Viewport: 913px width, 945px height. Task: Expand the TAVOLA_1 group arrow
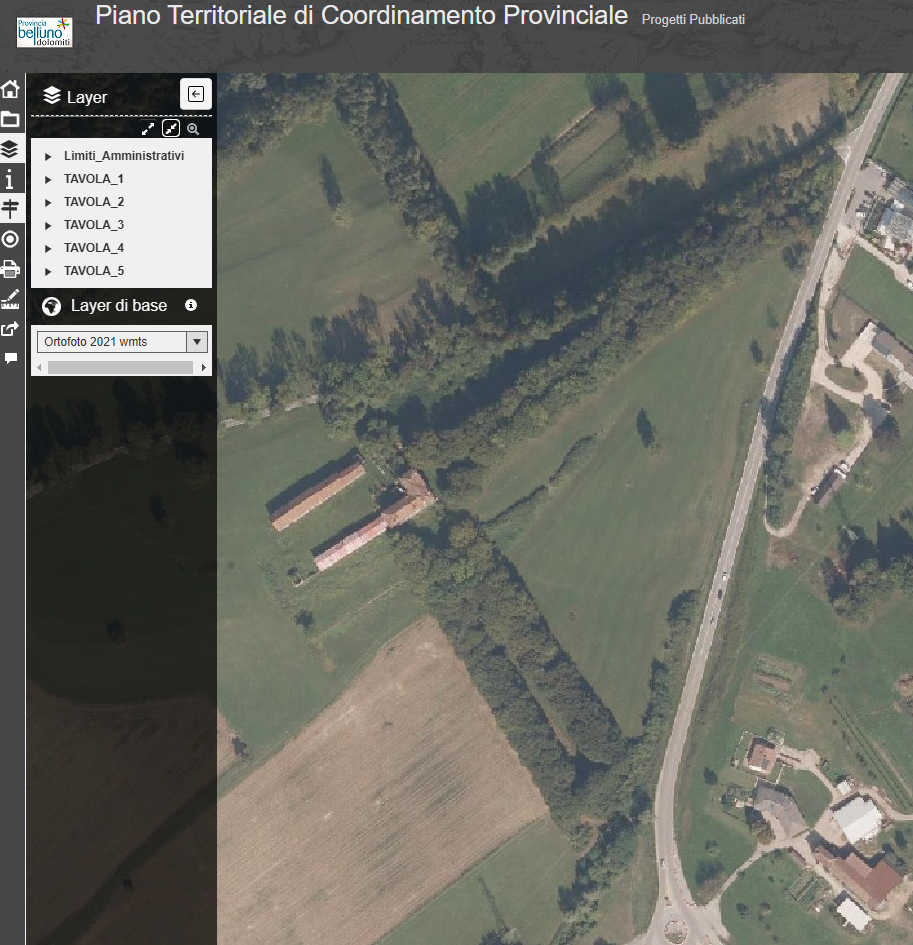(x=48, y=180)
